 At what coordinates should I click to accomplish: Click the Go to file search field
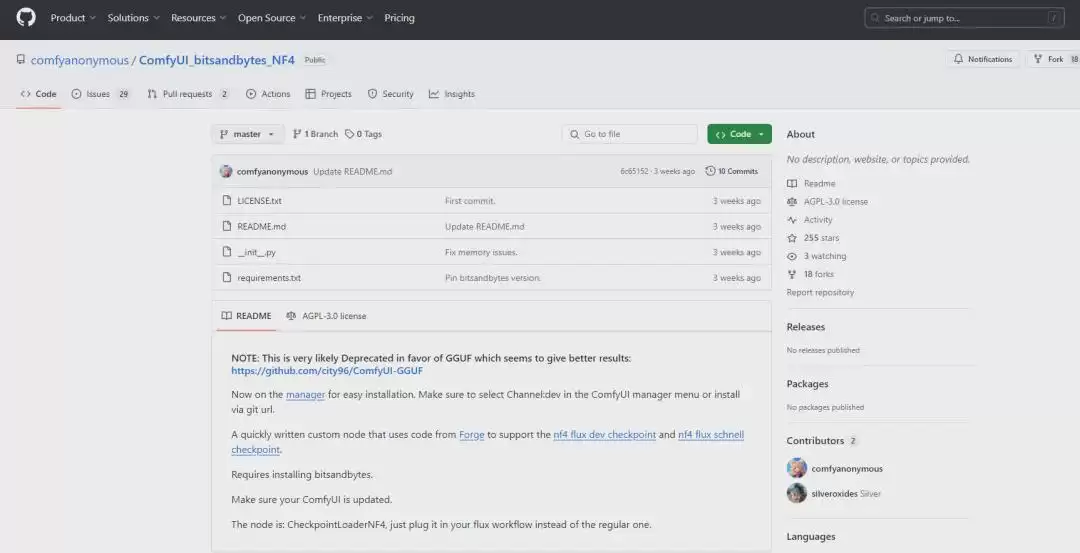(630, 134)
